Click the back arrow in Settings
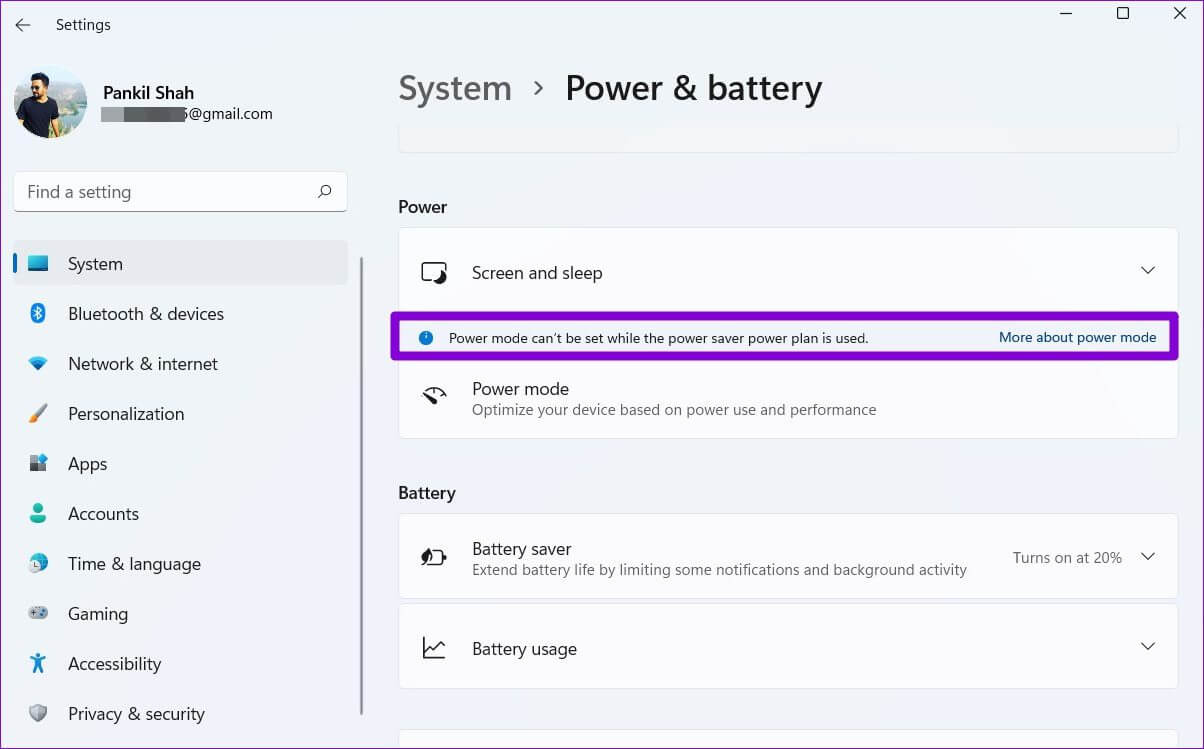Image resolution: width=1204 pixels, height=749 pixels. click(x=23, y=25)
